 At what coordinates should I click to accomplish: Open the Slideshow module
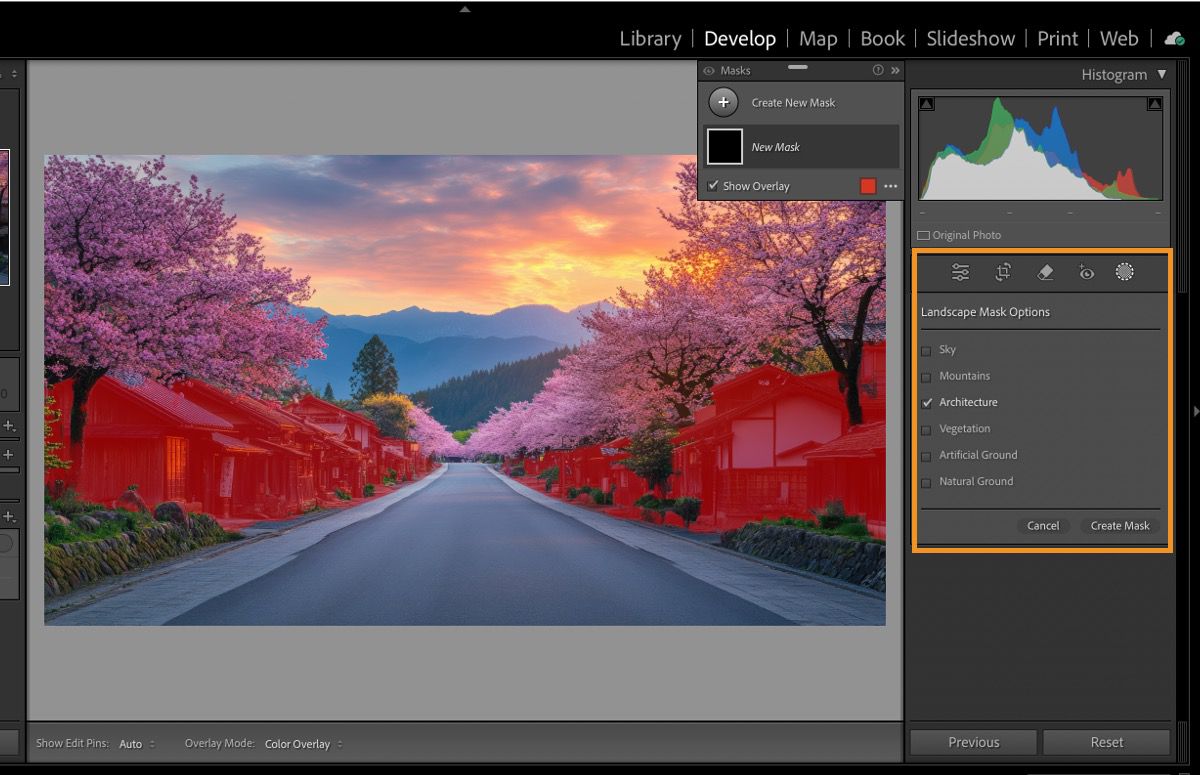click(x=970, y=38)
